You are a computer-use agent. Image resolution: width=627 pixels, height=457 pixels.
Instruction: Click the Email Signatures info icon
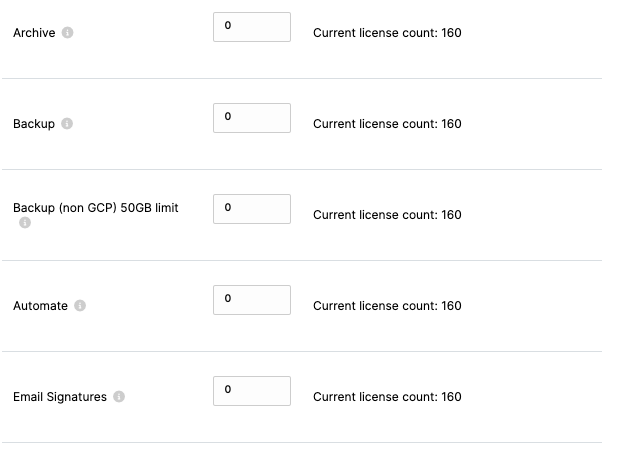pos(119,397)
